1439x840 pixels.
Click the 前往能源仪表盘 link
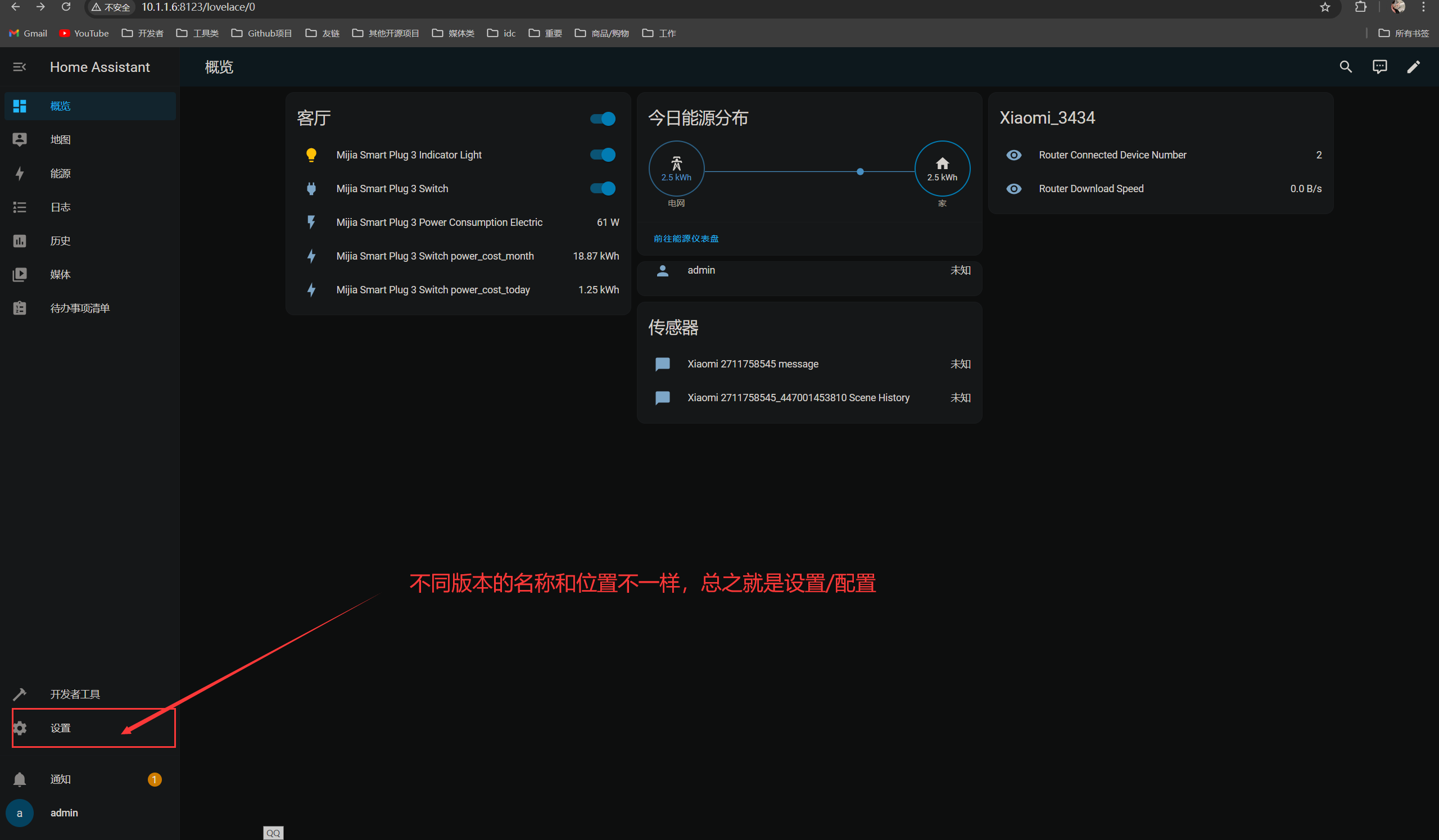686,239
